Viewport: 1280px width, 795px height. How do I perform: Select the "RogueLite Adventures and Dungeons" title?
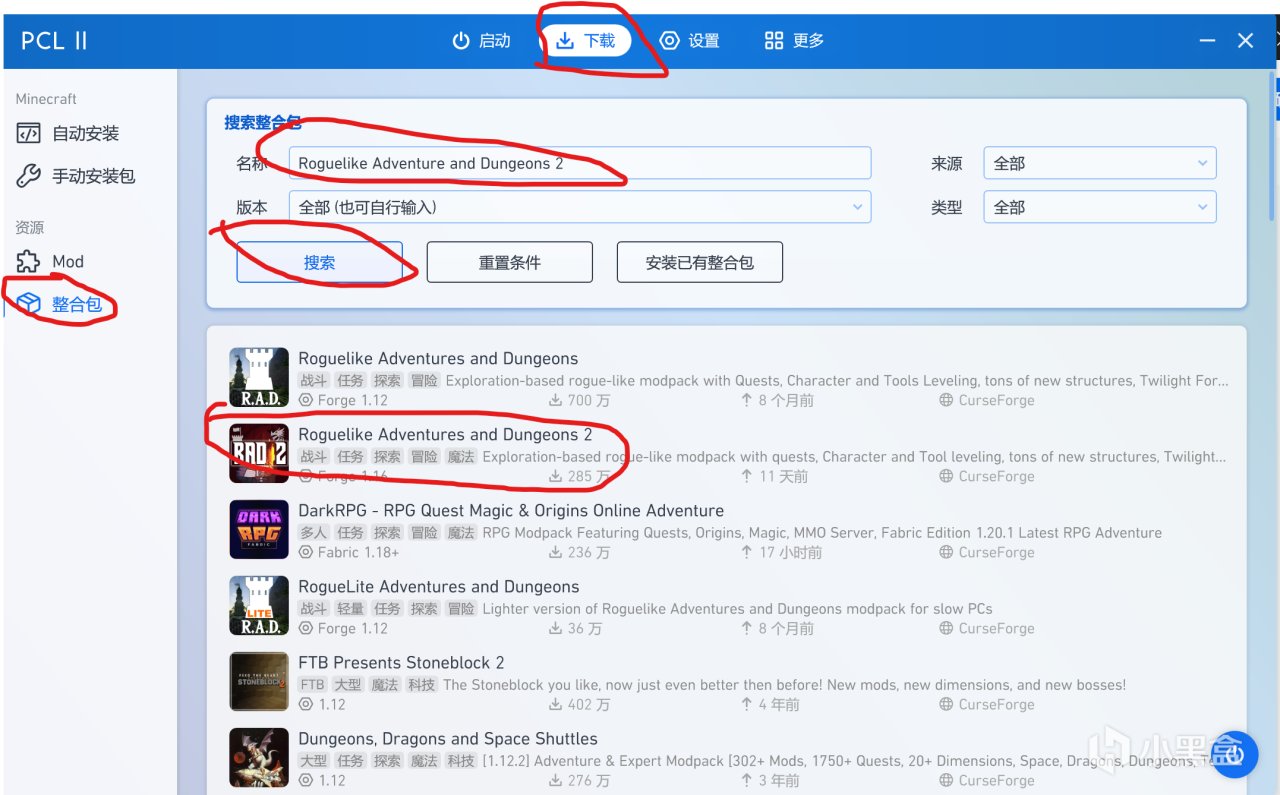[439, 586]
